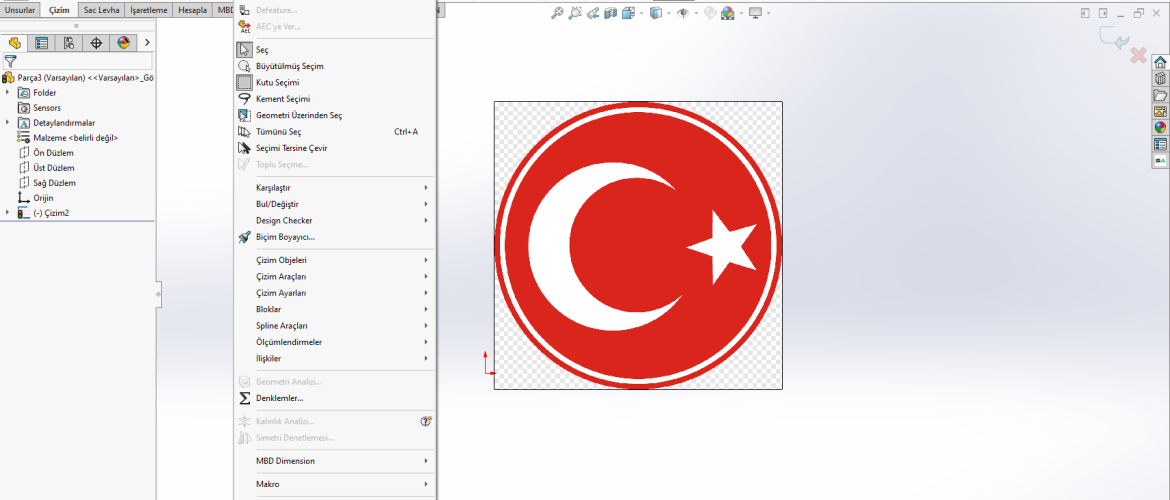Cancel sketch with the red X
1170x500 pixels.
pos(1138,54)
